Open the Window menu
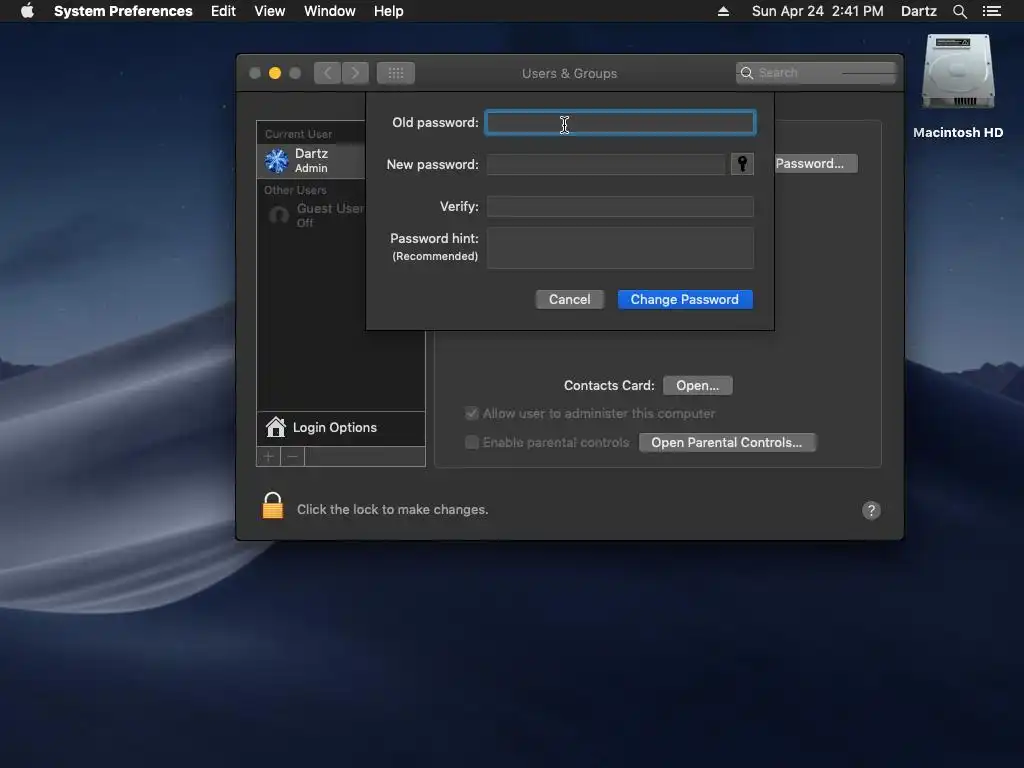 click(x=330, y=11)
